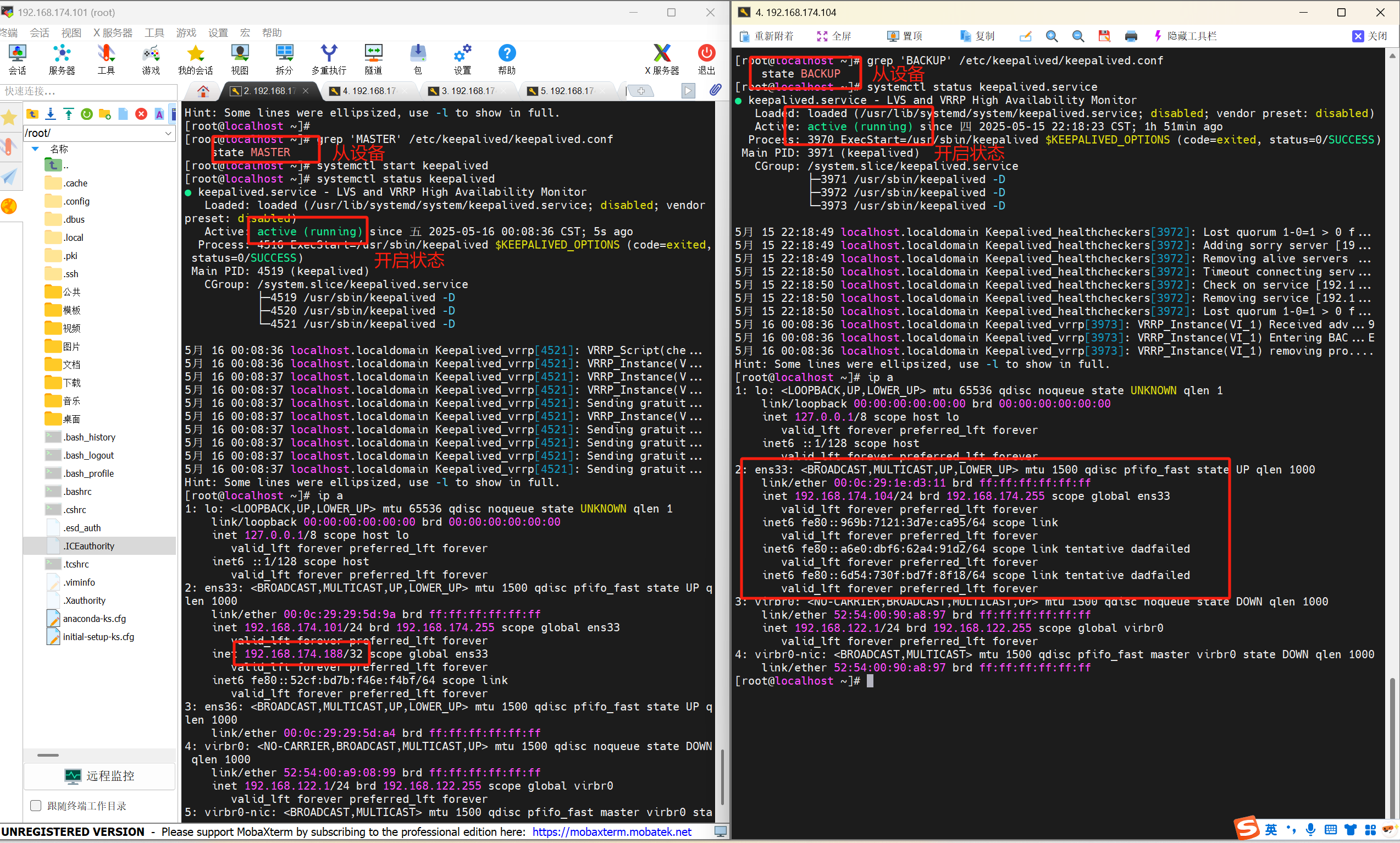Open the /root/ path dropdown
Screen dimensions: 1400x843
click(168, 134)
